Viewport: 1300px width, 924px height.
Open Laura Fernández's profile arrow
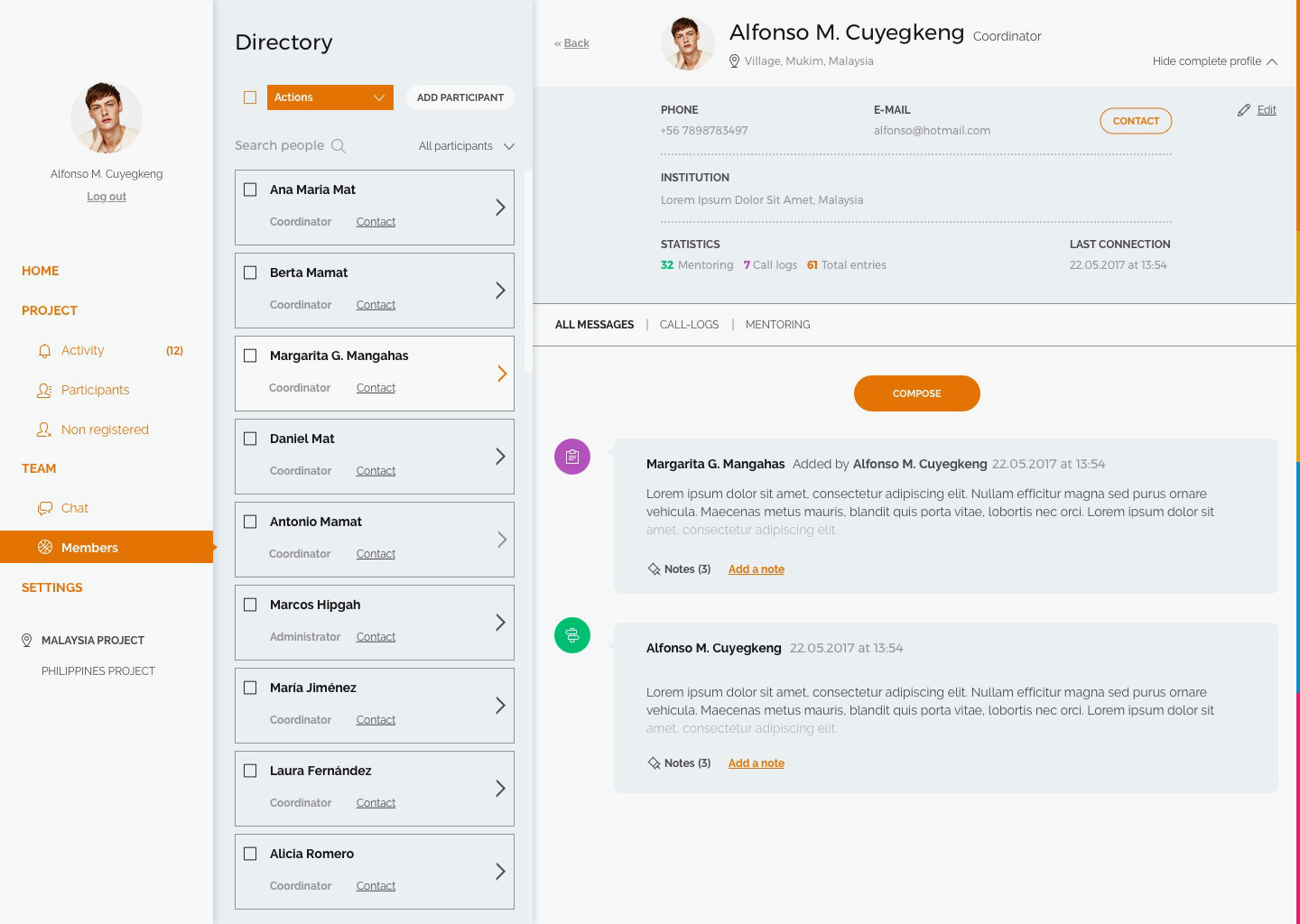(500, 789)
